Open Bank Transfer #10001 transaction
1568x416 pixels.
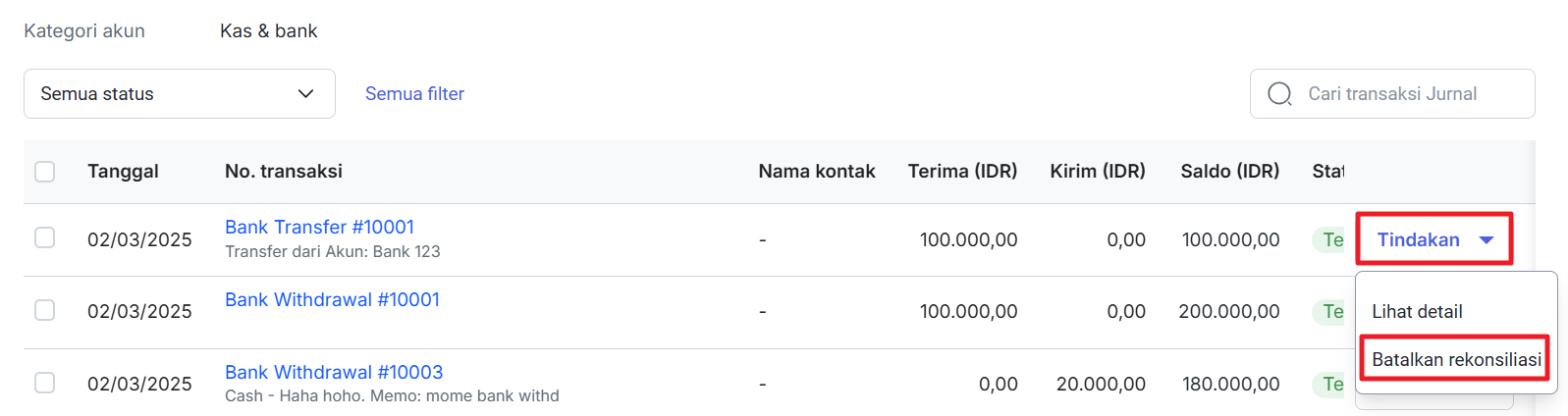pos(319,227)
